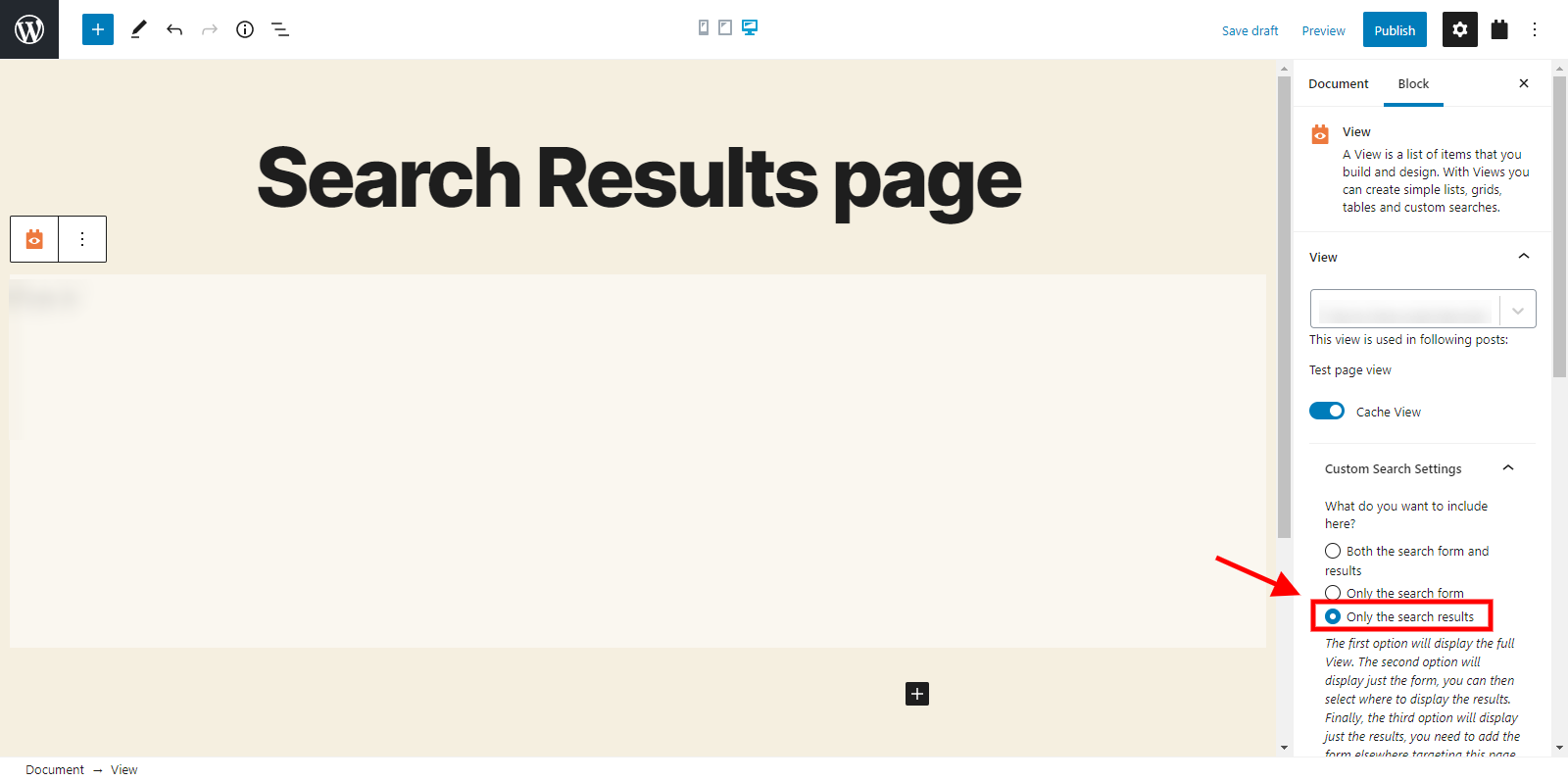Undo the last change
Image resolution: width=1568 pixels, height=781 pixels.
point(174,29)
